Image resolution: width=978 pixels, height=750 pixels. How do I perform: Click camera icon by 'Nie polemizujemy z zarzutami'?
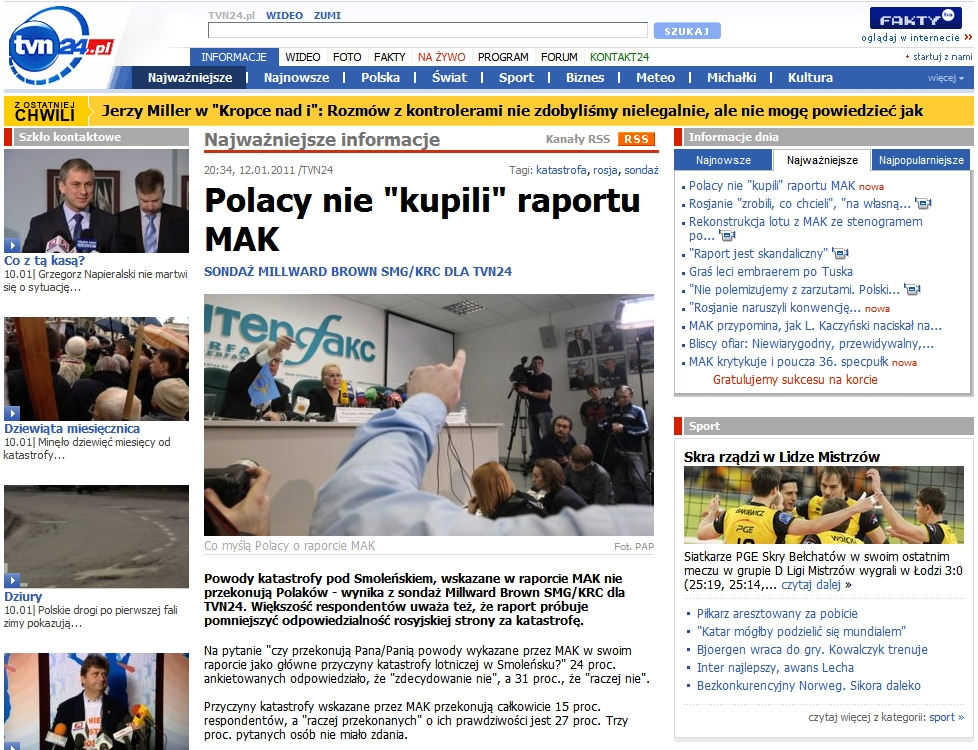pyautogui.click(x=912, y=290)
